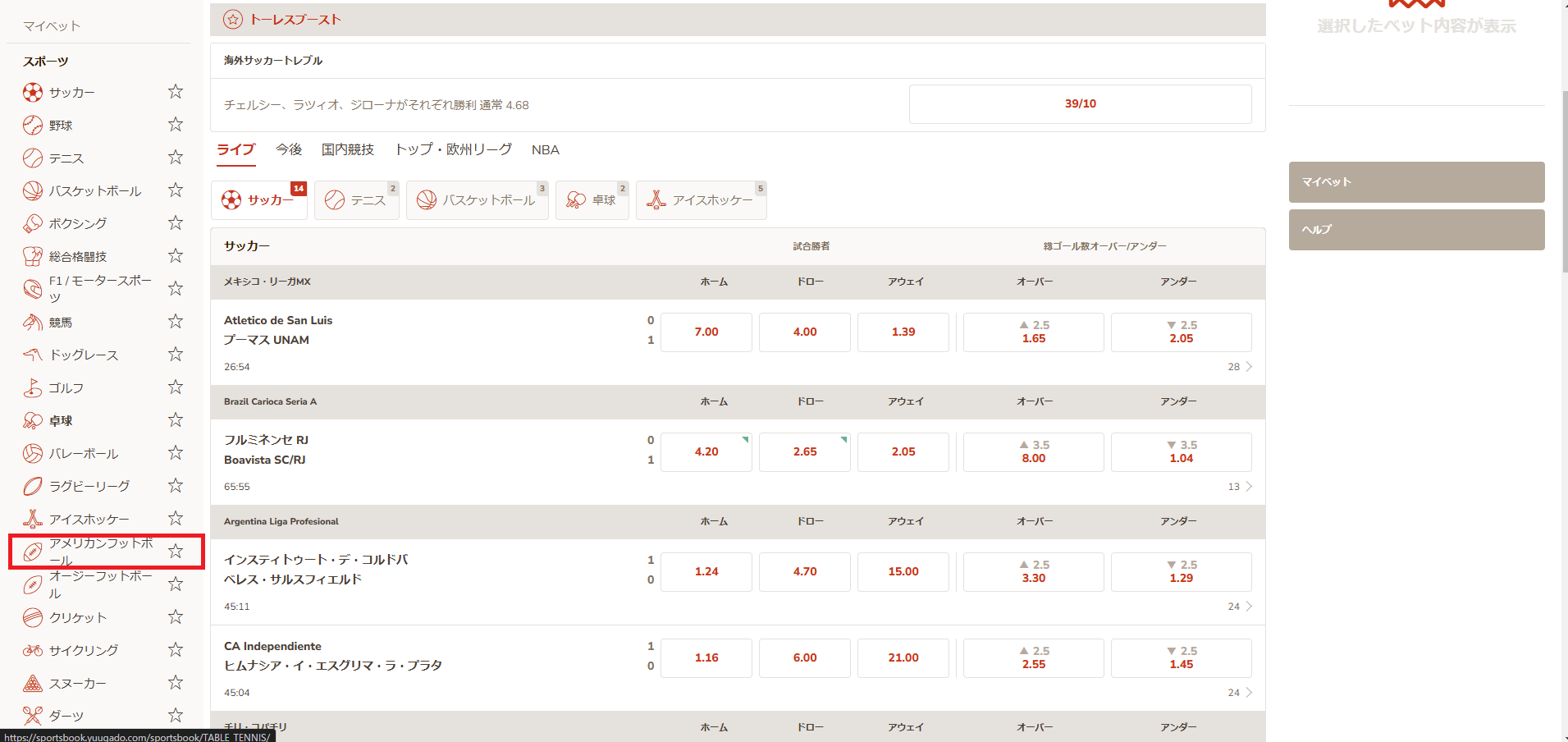Expand 28 more markets for Atletico de San Luis
This screenshot has height=742, width=1568.
[1240, 367]
